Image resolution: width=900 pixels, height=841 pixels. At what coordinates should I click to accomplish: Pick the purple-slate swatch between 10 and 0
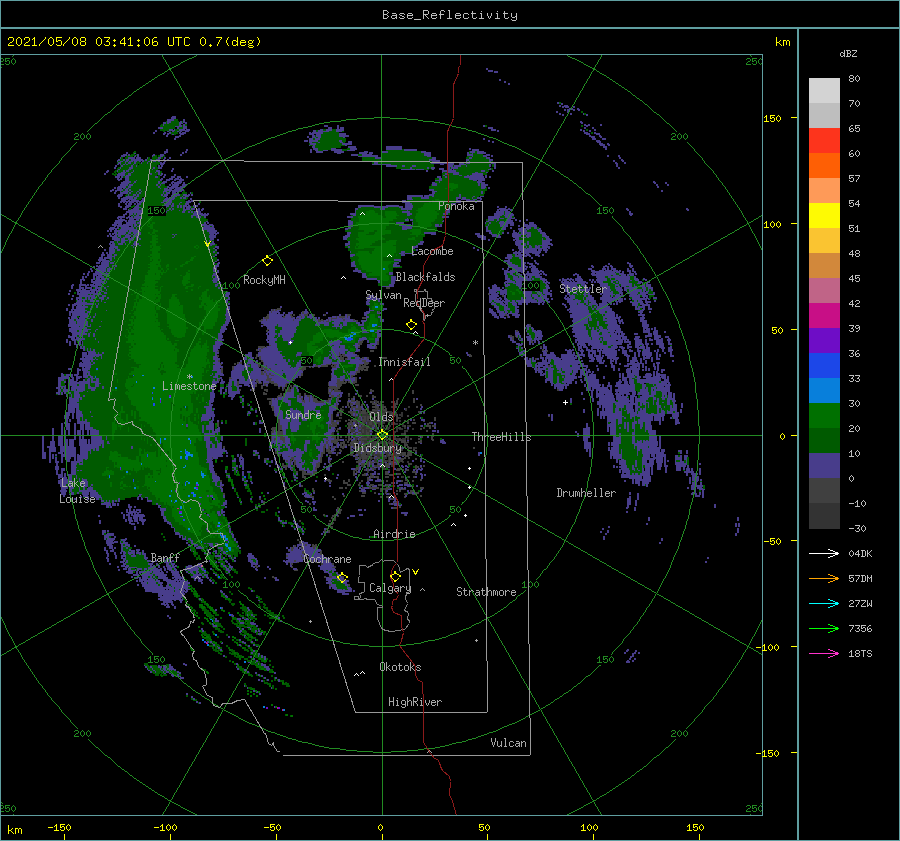(824, 466)
